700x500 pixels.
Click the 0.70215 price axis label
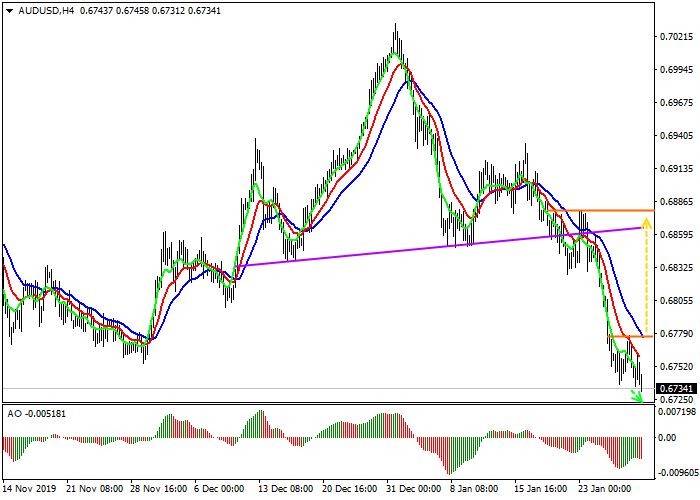(677, 37)
